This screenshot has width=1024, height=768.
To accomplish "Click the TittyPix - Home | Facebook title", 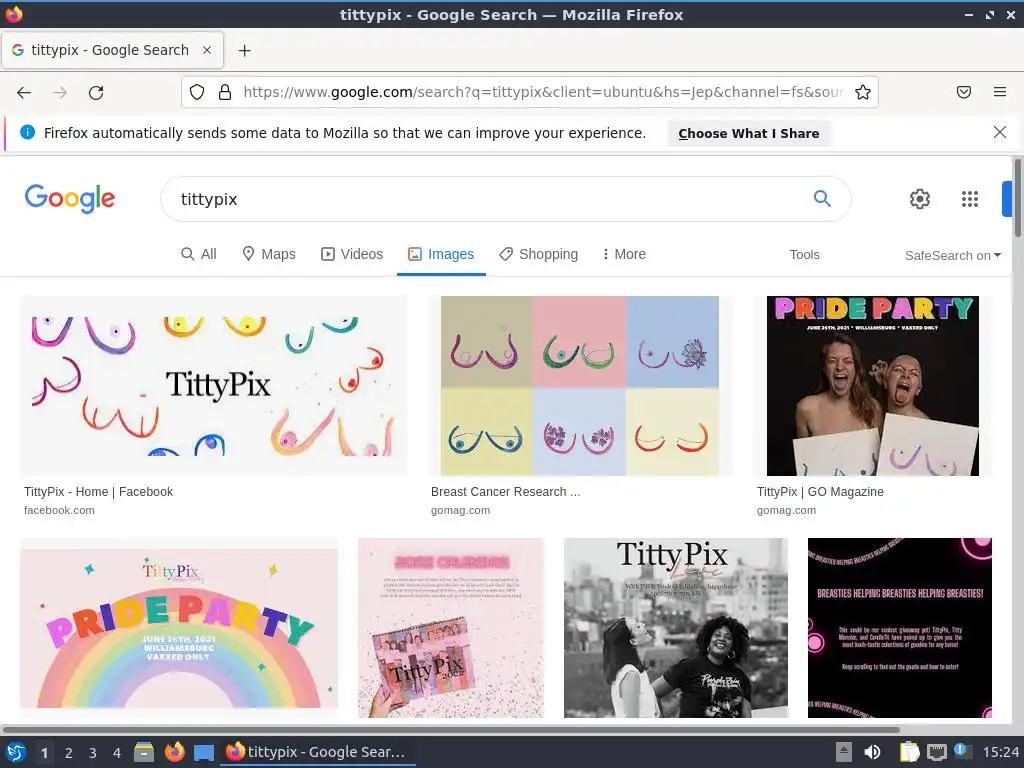I will (99, 492).
